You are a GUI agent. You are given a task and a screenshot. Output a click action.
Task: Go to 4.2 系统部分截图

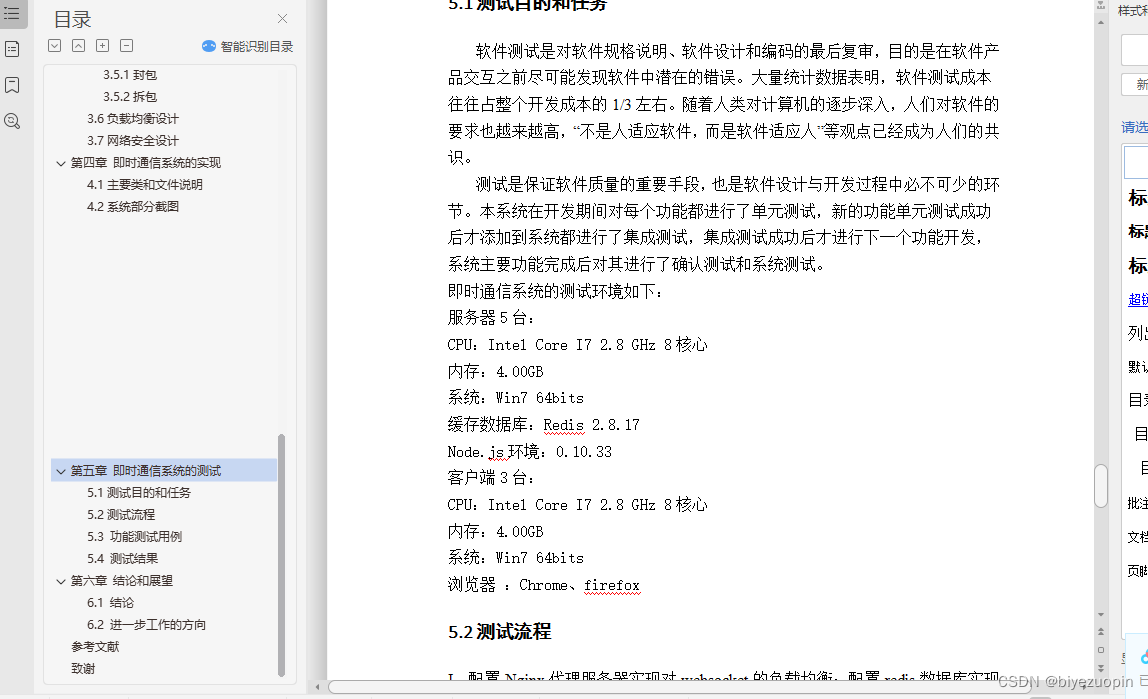click(133, 206)
